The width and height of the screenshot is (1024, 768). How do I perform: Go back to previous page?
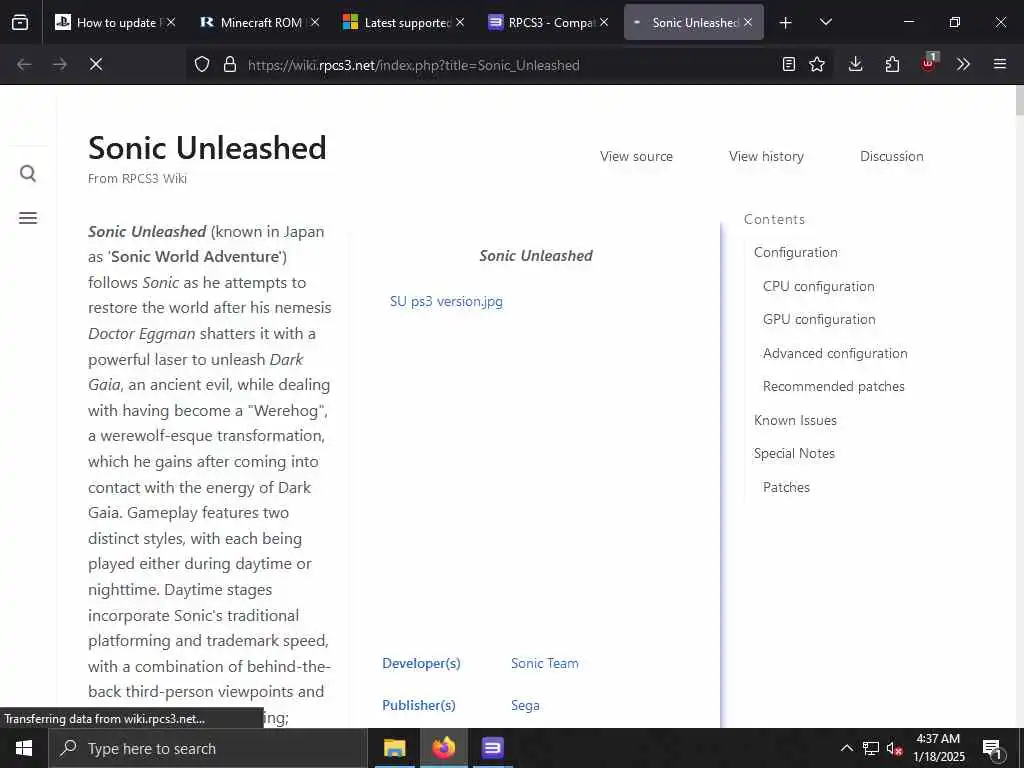click(x=24, y=64)
